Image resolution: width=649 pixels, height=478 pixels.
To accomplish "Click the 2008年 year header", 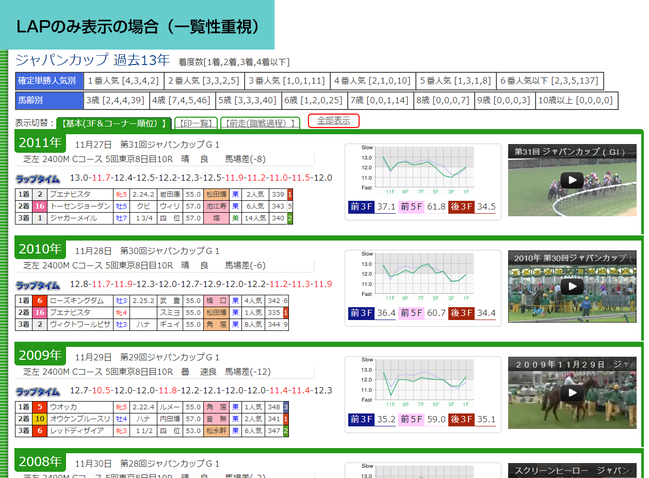I will pos(40,462).
